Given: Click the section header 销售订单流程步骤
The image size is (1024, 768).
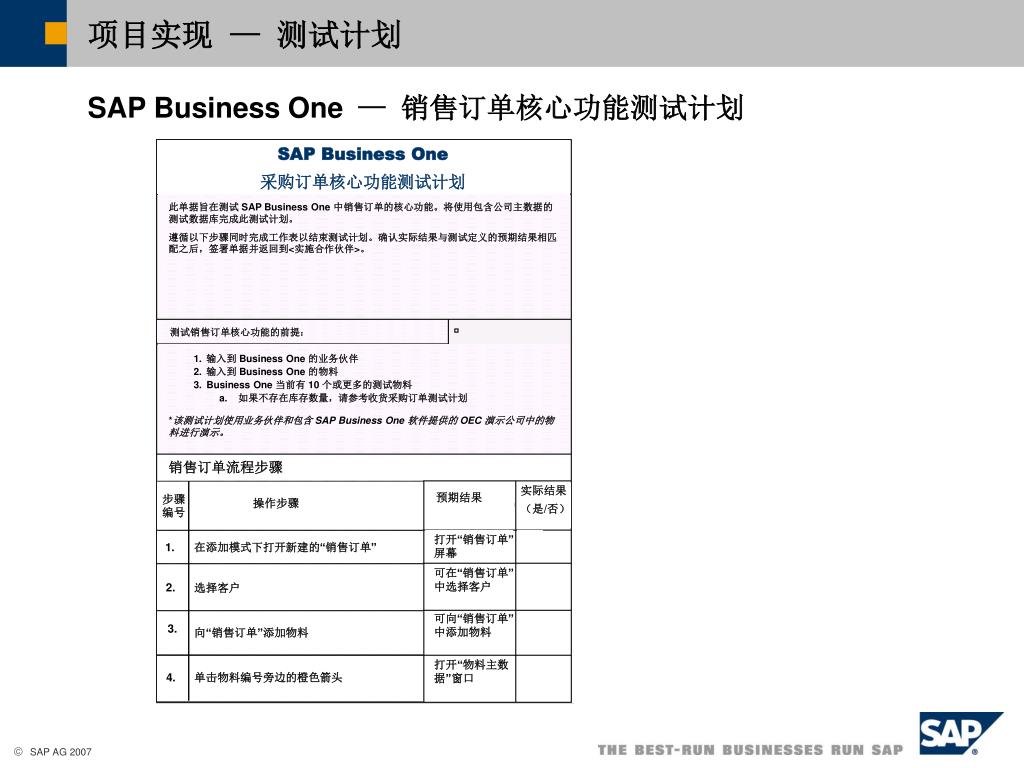Looking at the screenshot, I should [x=226, y=467].
